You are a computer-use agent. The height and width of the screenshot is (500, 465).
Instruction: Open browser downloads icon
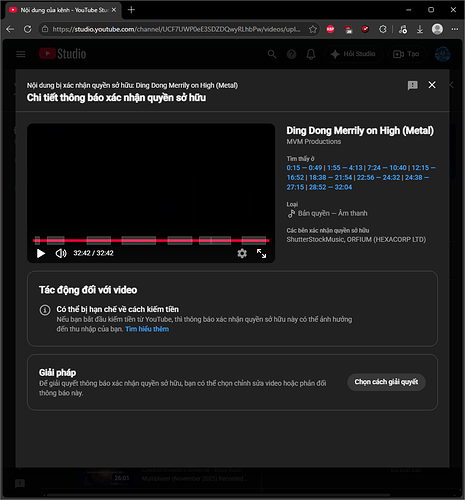click(x=420, y=29)
